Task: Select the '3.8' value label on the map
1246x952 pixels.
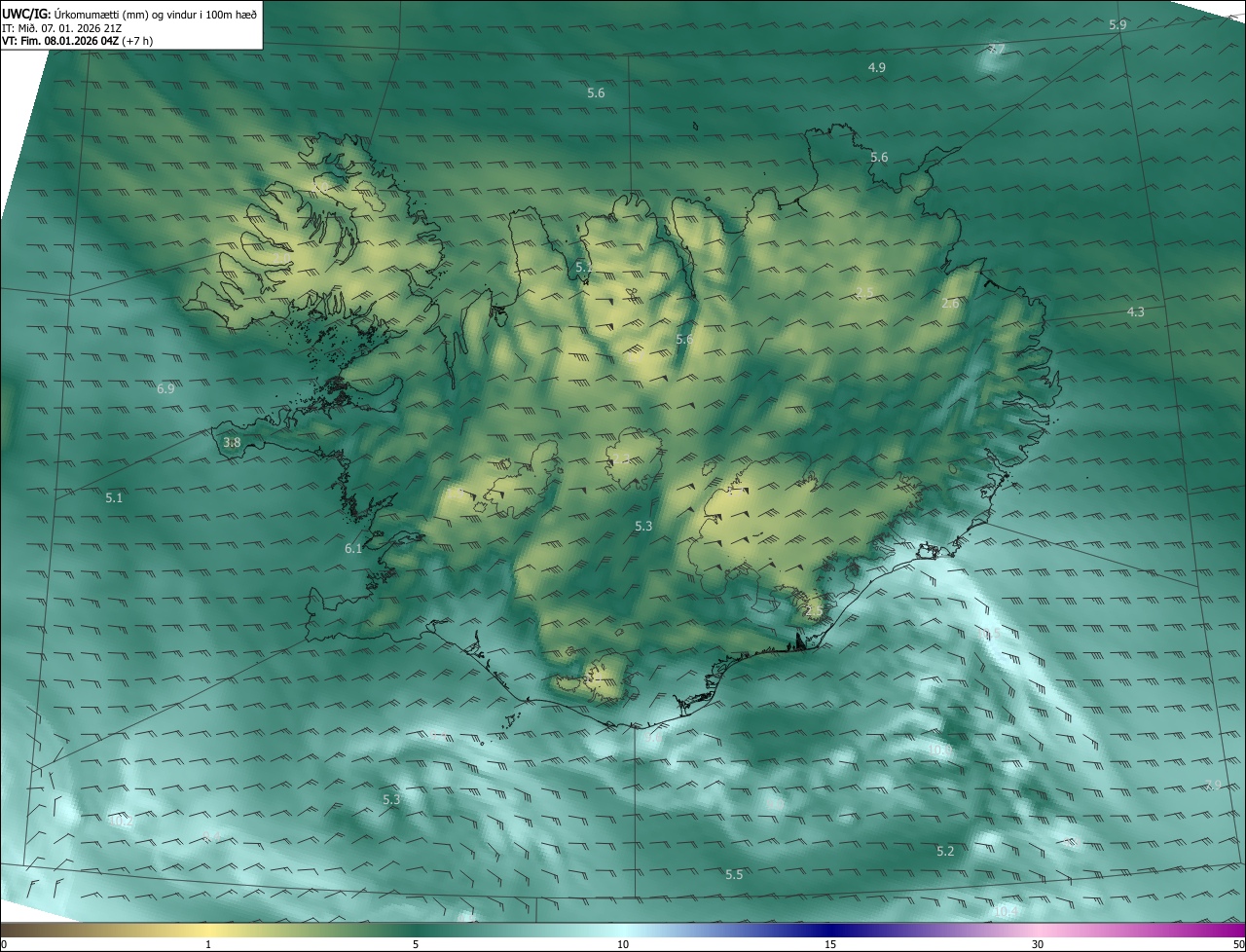Action: pos(232,442)
